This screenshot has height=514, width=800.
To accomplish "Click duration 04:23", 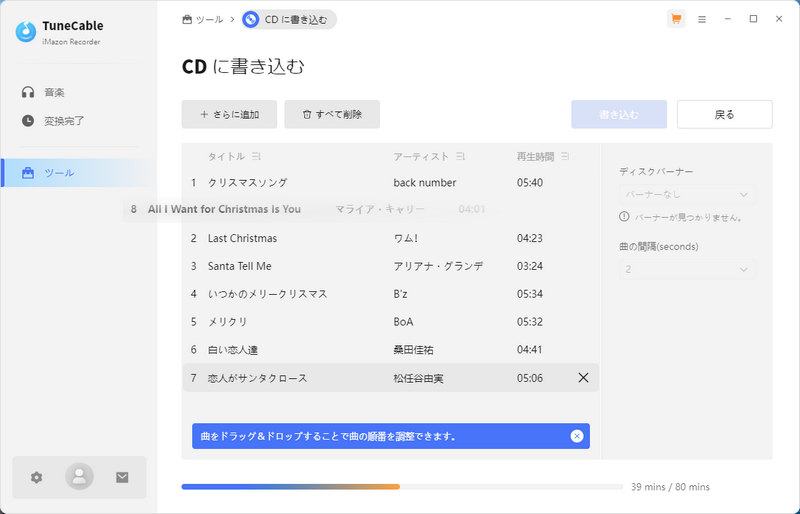I will [x=530, y=238].
